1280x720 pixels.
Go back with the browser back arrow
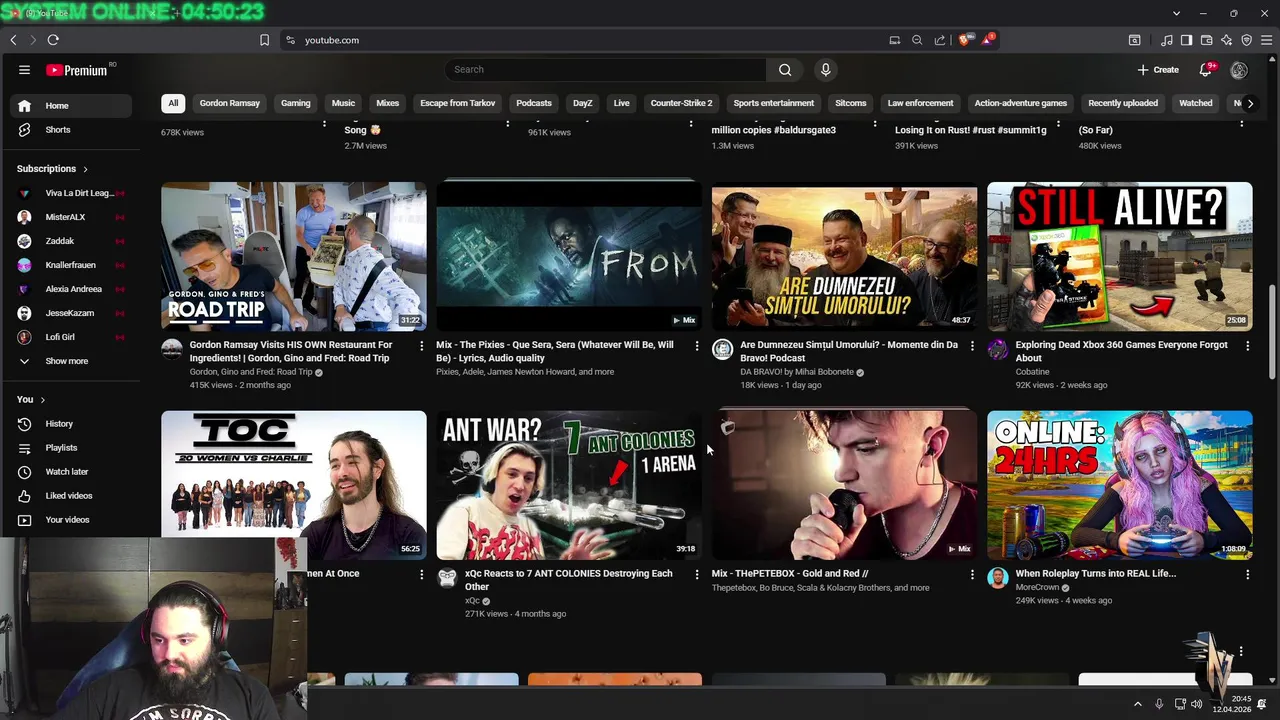[13, 40]
